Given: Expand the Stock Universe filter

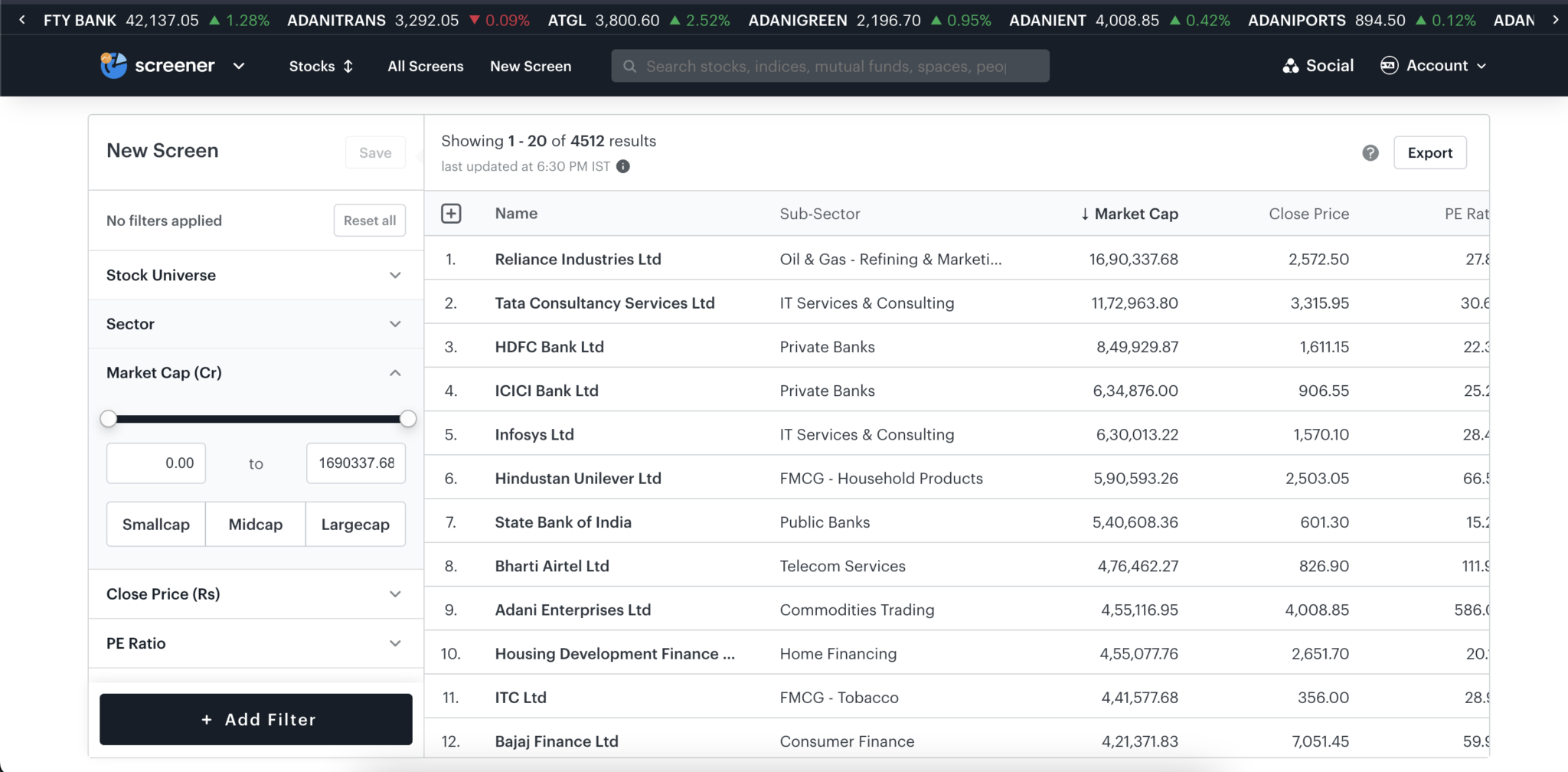Looking at the screenshot, I should click(256, 275).
